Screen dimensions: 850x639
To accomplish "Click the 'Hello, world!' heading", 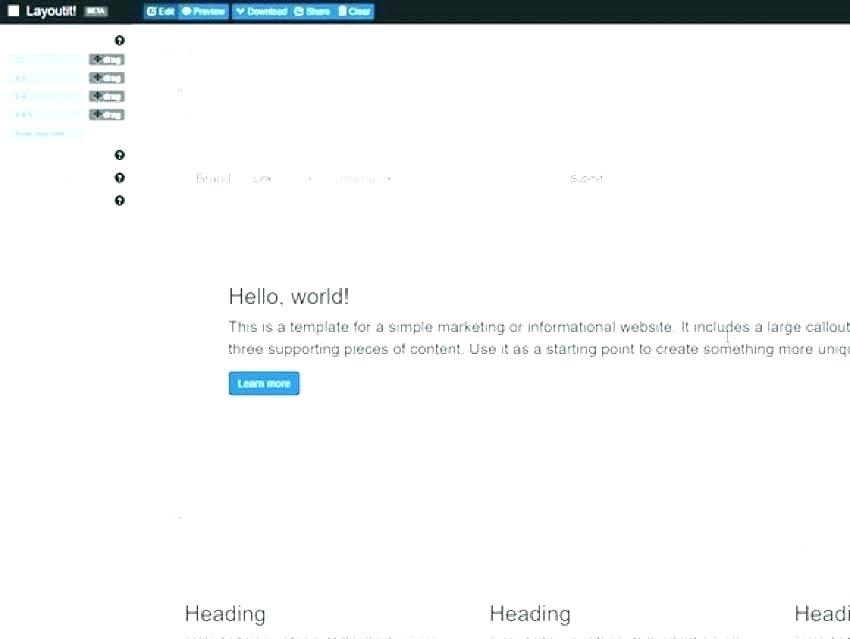I will point(289,296).
